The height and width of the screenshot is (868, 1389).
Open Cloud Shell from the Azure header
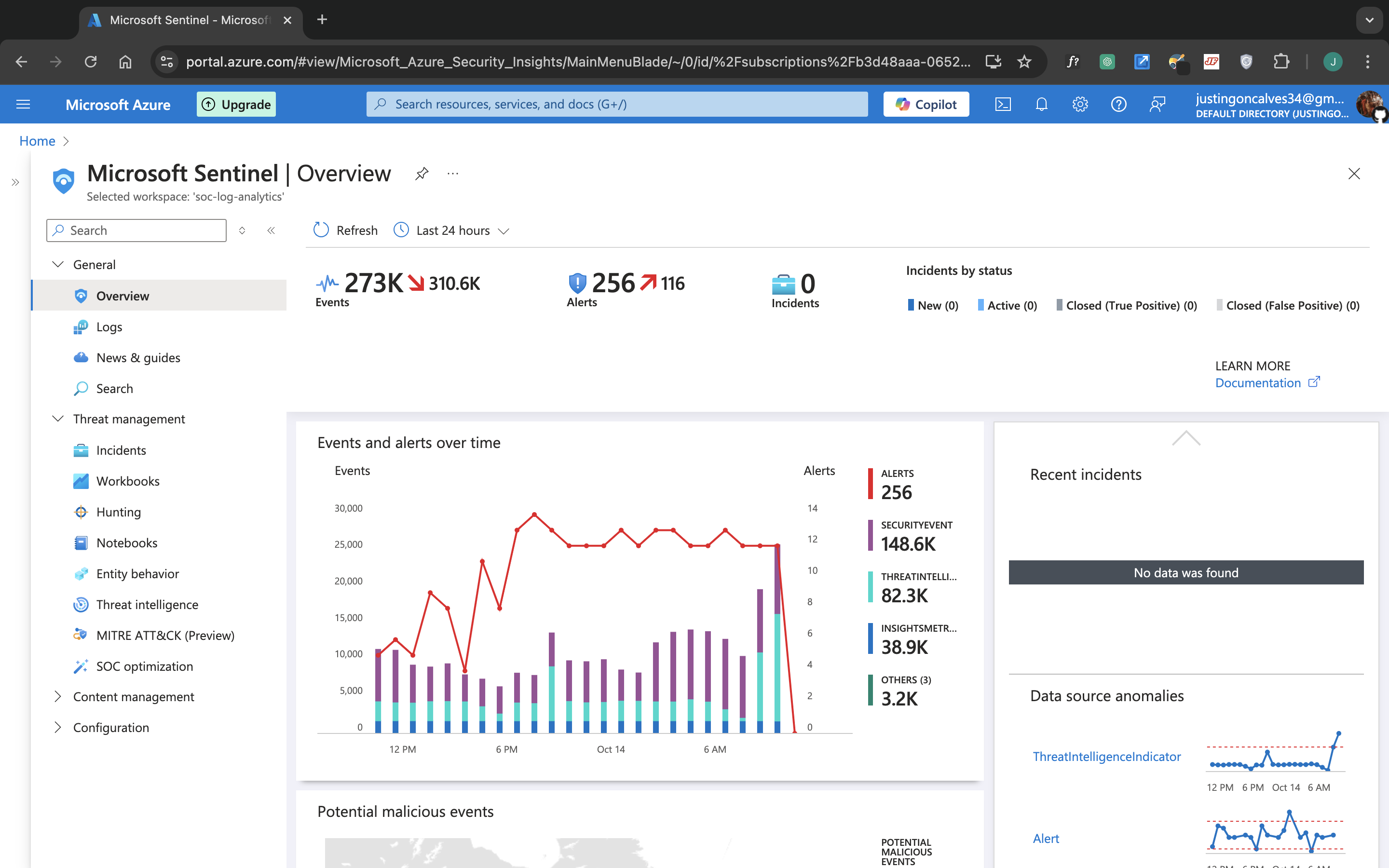point(1003,104)
